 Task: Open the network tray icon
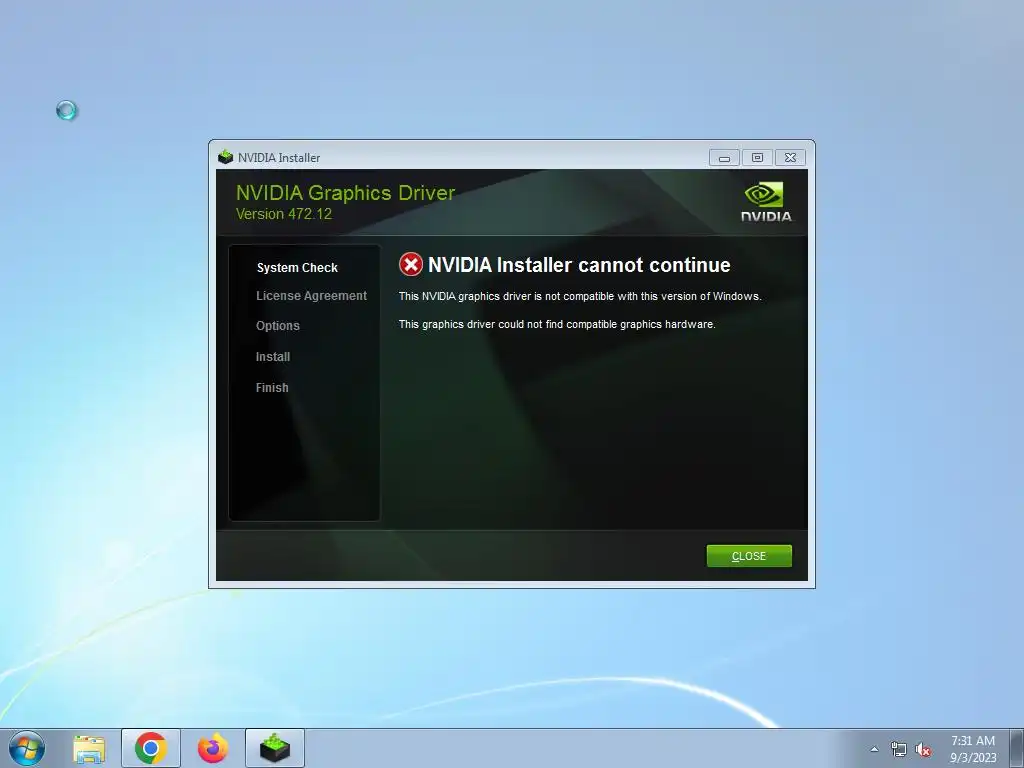[899, 749]
